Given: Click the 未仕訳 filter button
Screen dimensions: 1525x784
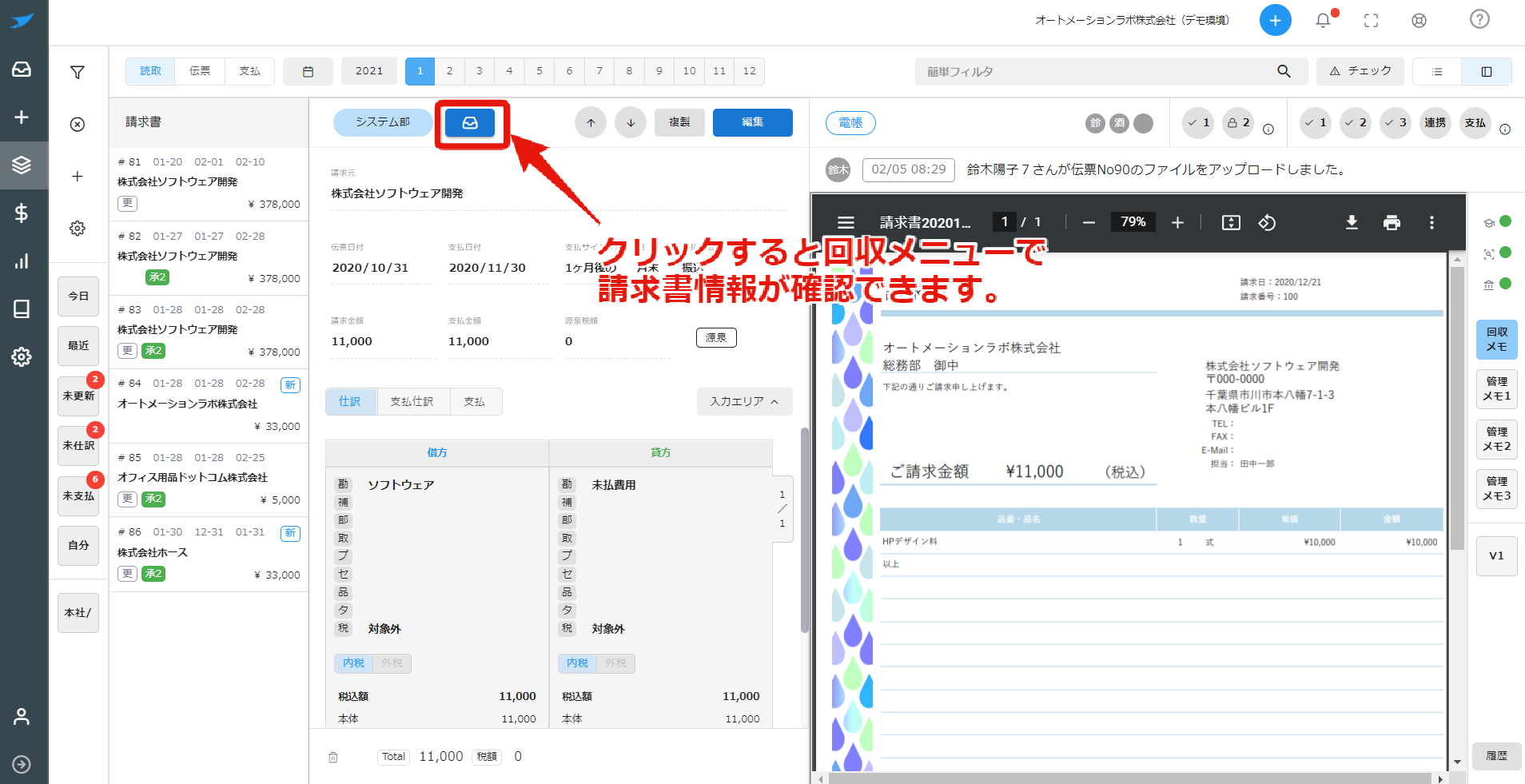Looking at the screenshot, I should pyautogui.click(x=78, y=446).
